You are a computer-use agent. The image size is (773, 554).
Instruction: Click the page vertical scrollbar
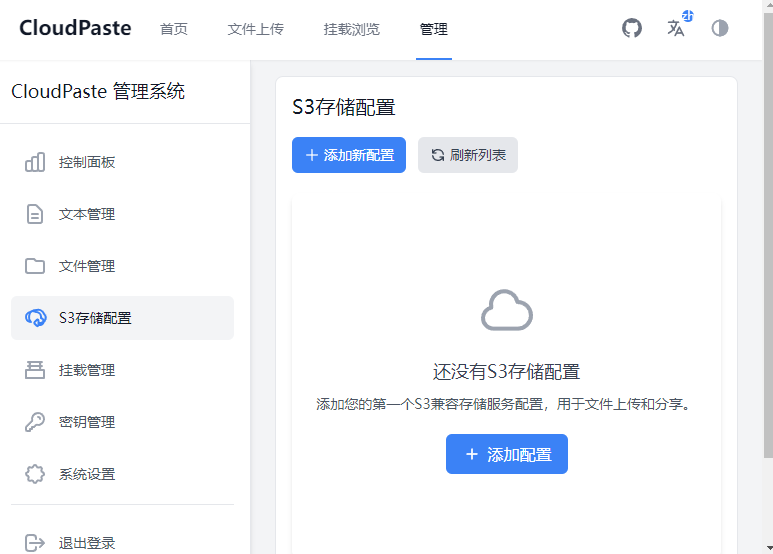(x=768, y=236)
